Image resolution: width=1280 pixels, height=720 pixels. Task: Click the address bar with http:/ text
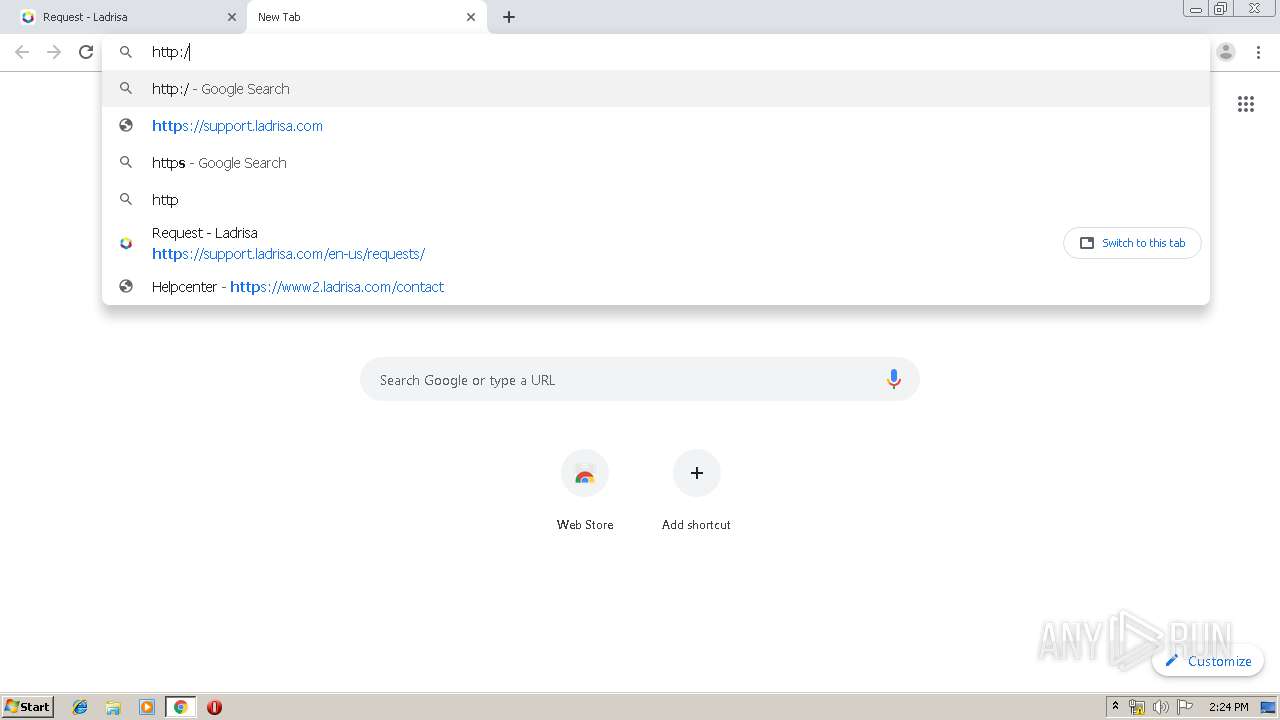pos(656,52)
